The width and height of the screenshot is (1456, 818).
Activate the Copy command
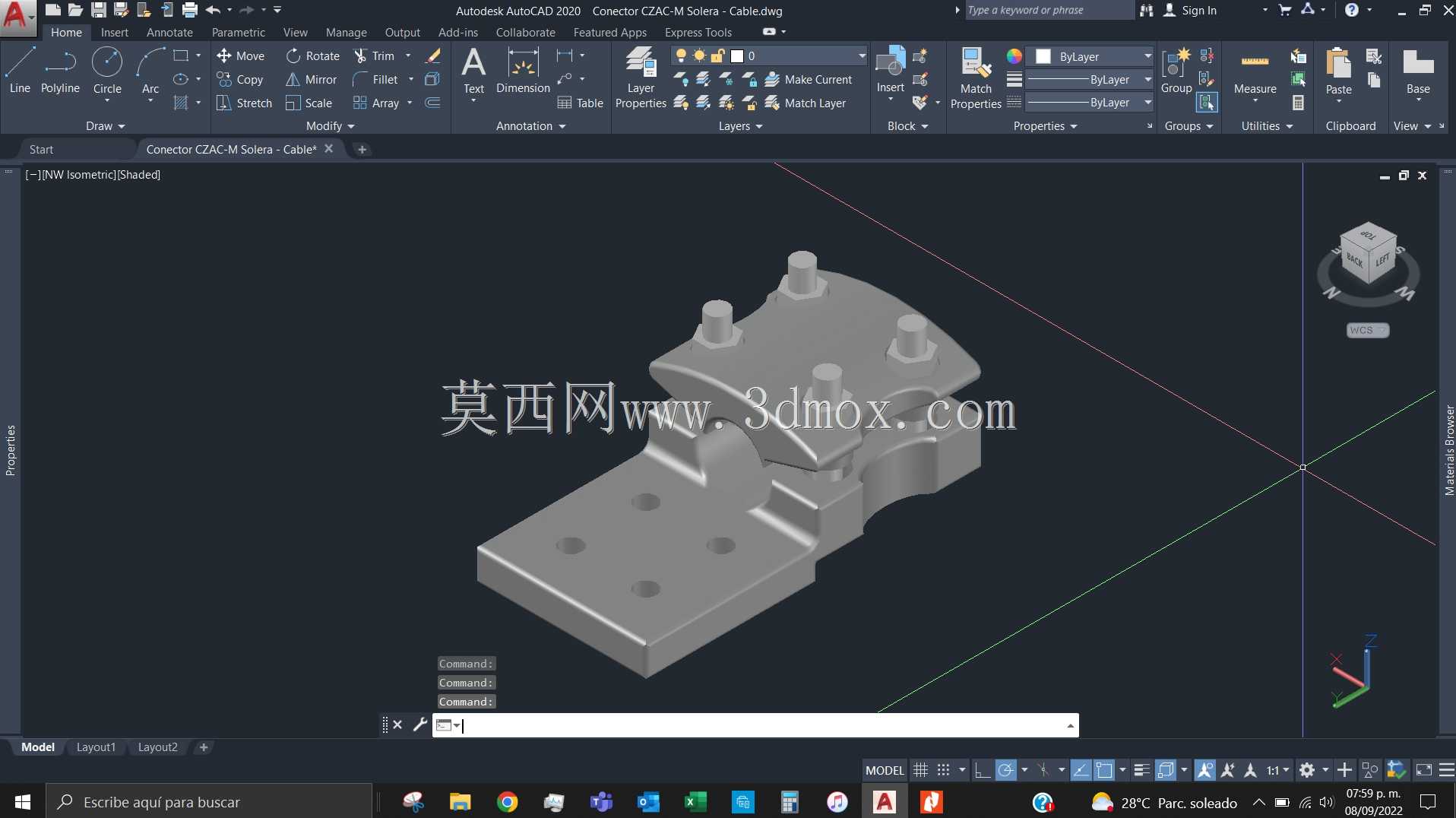tap(240, 79)
